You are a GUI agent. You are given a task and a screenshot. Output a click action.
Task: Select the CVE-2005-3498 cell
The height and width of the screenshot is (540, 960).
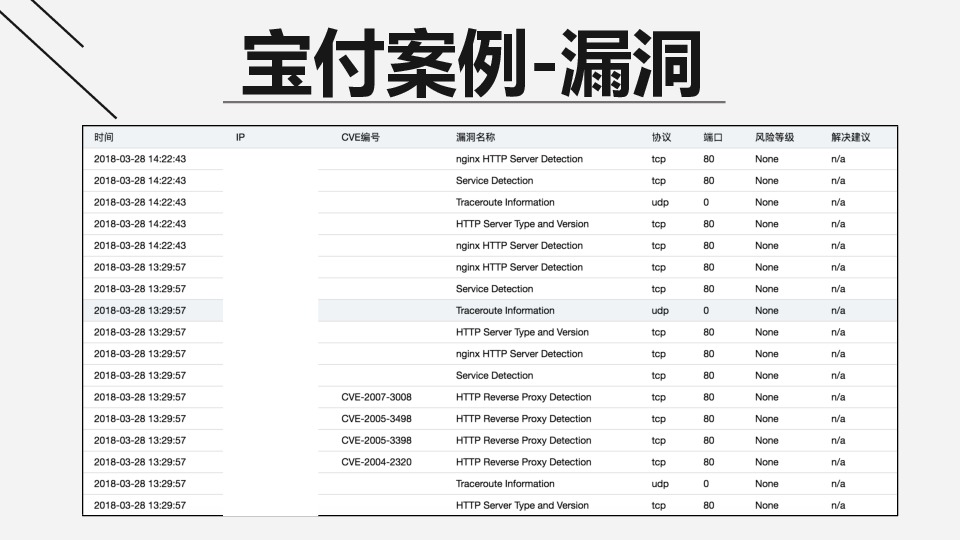(x=377, y=419)
